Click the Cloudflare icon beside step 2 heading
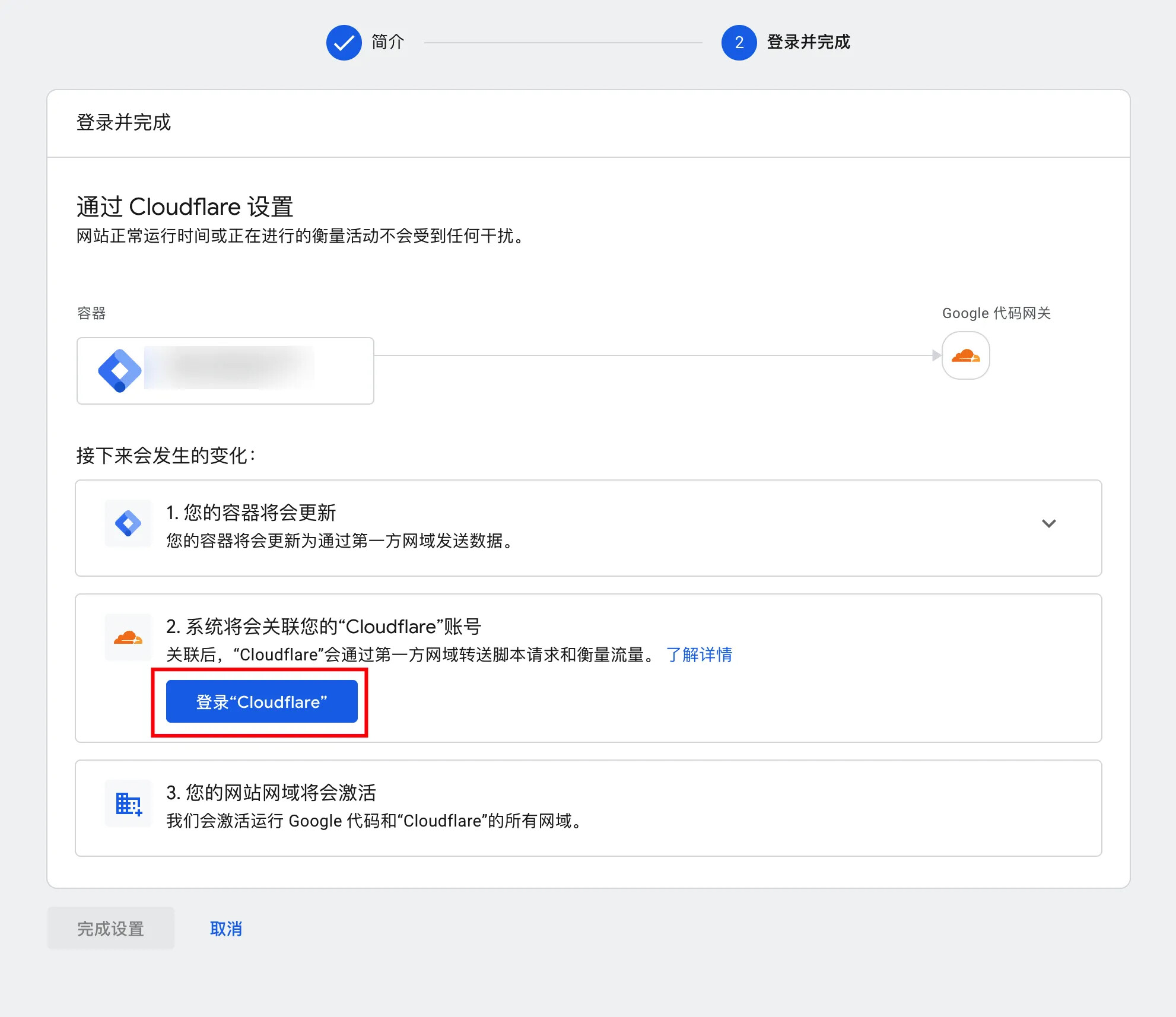1176x1017 pixels. [x=128, y=638]
